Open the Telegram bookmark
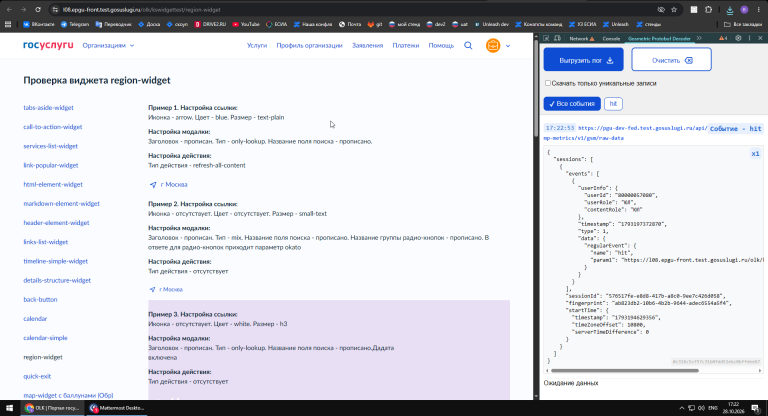This screenshot has width=768, height=416. pyautogui.click(x=75, y=24)
